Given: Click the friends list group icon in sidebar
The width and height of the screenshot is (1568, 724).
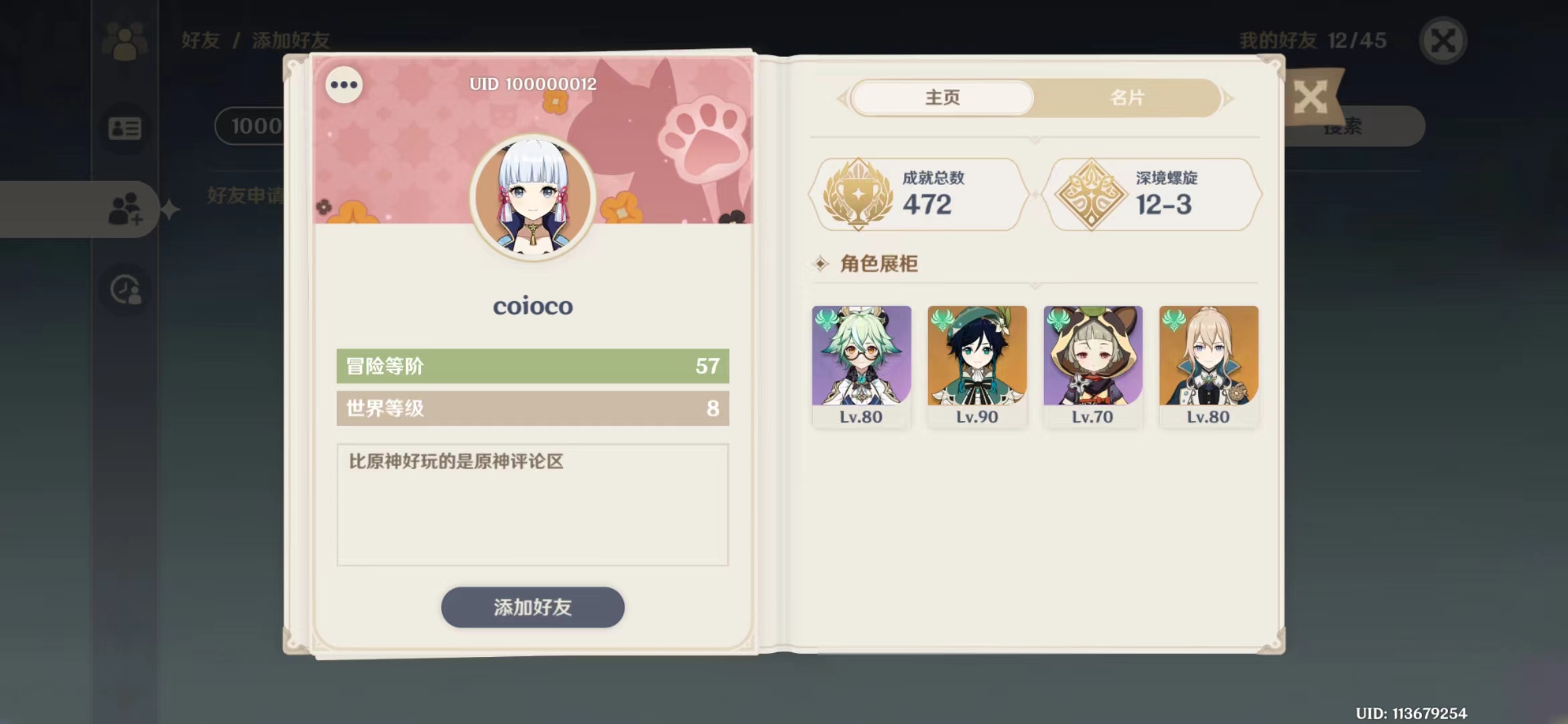Looking at the screenshot, I should [x=125, y=42].
